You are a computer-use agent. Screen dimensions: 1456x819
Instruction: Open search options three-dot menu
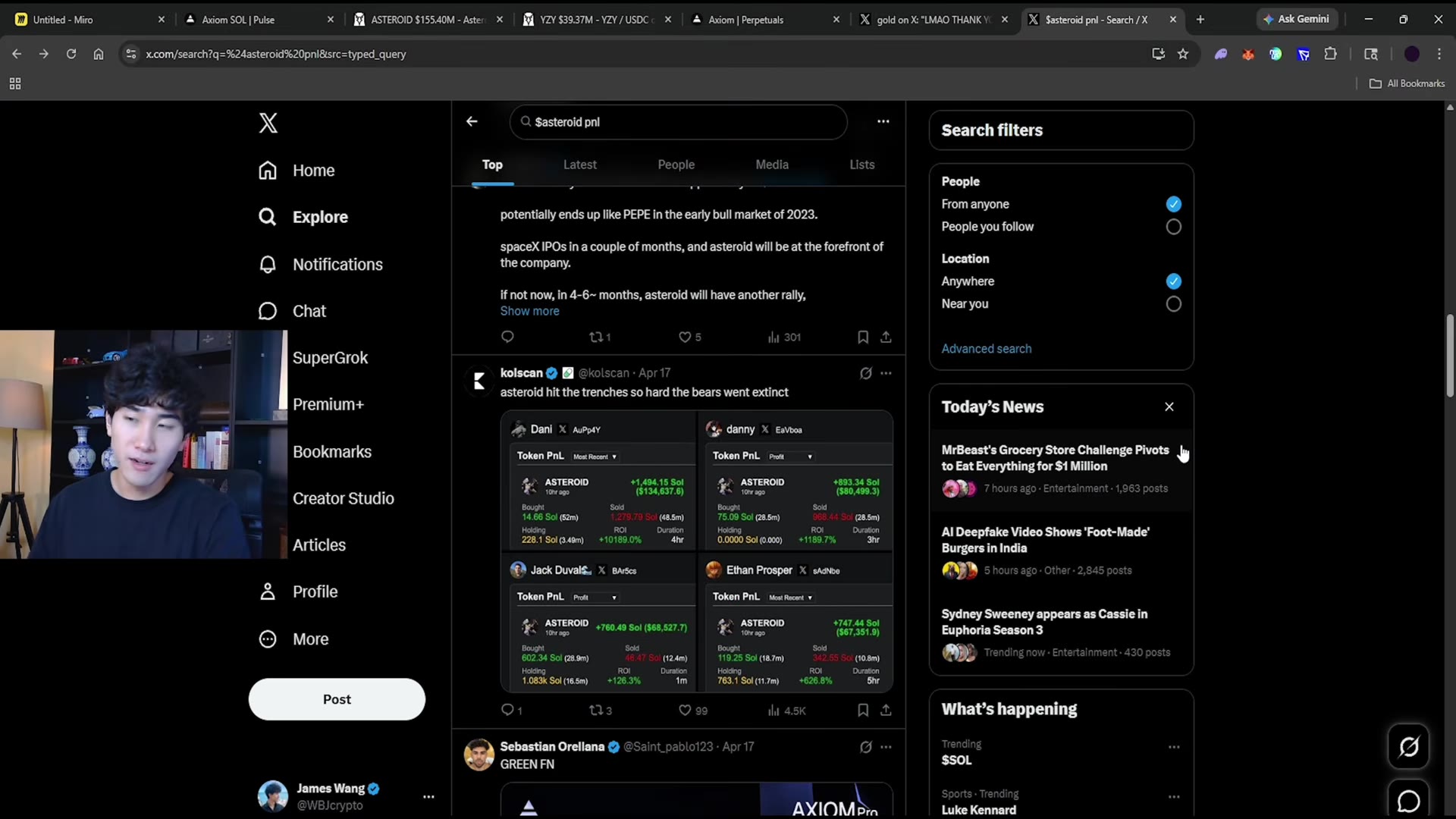[x=883, y=121]
